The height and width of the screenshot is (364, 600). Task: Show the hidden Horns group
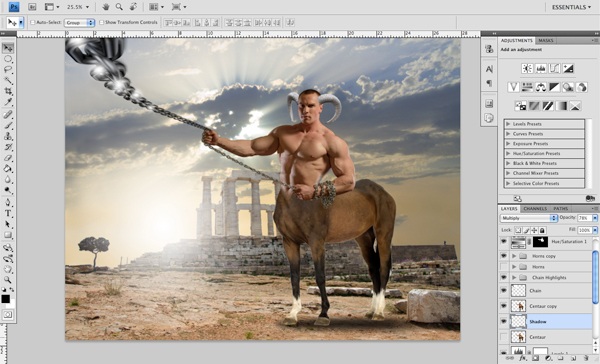click(x=504, y=266)
